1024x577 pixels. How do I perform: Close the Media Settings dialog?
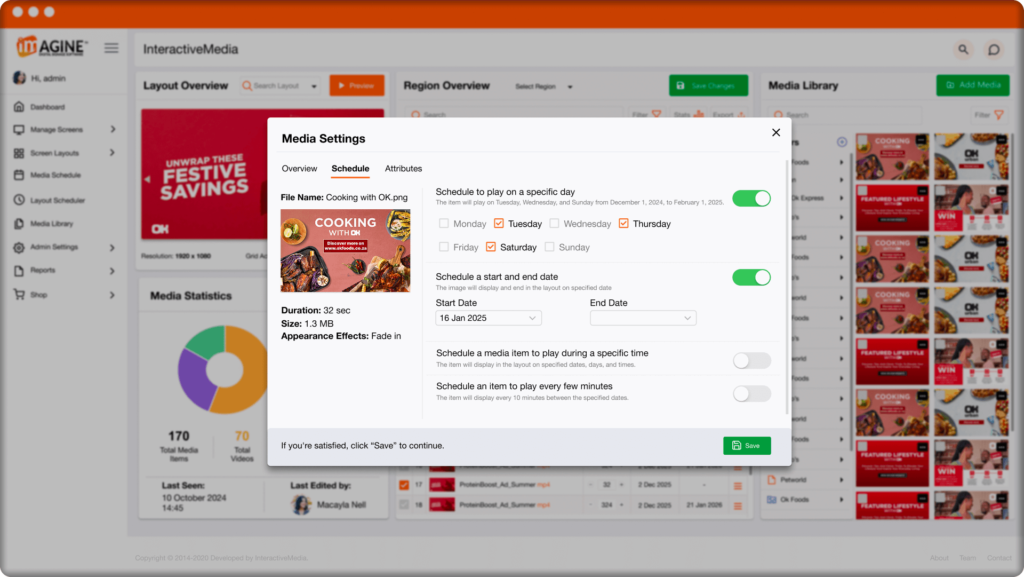point(776,133)
